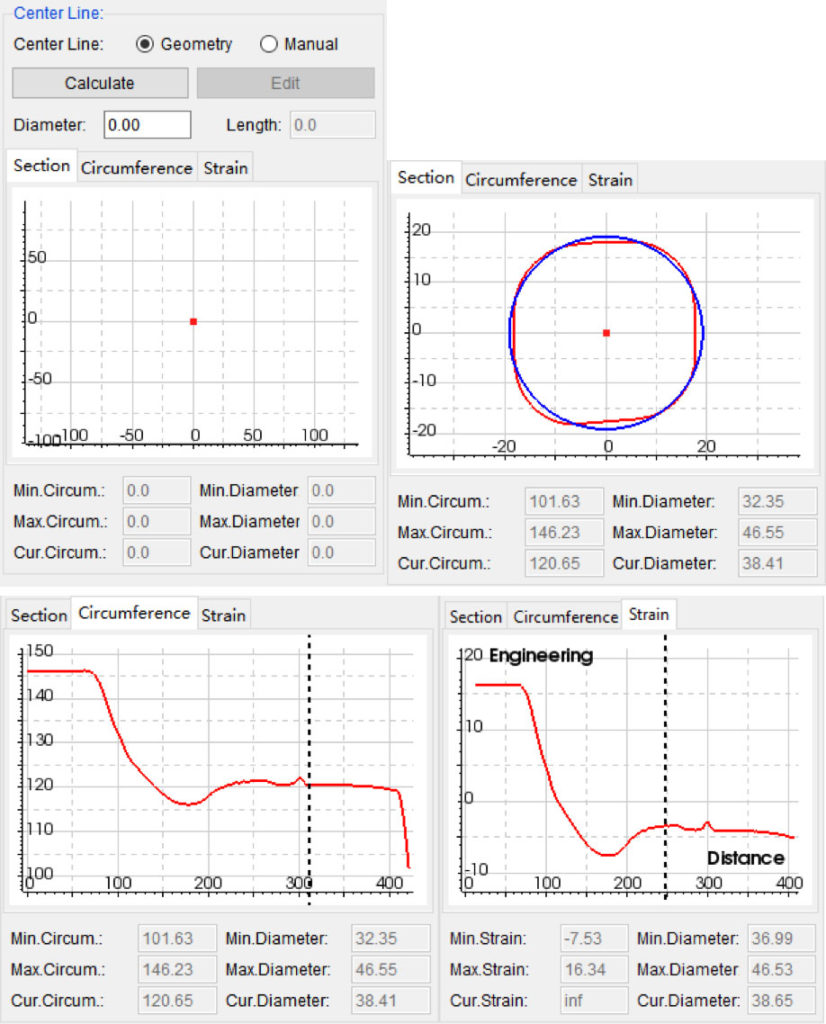Switch to Circumference tab in top-left panel
This screenshot has height=1024, width=826.
[136, 168]
